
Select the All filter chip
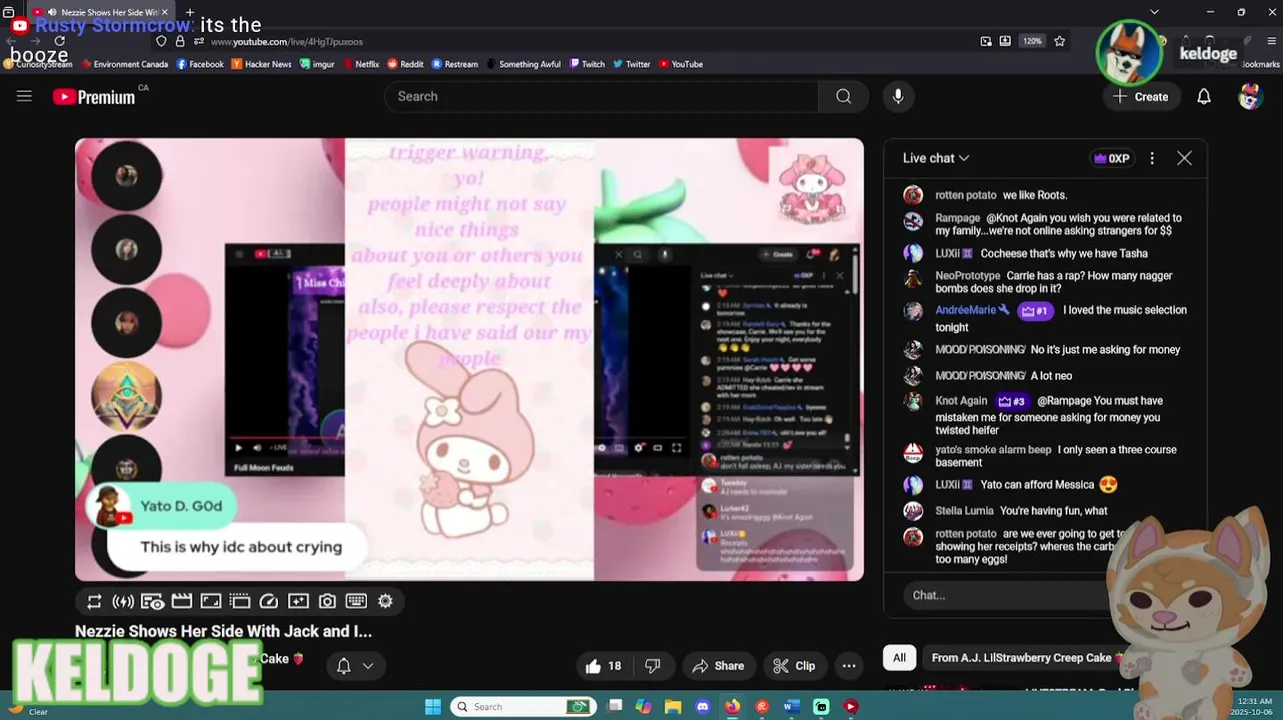(x=899, y=658)
